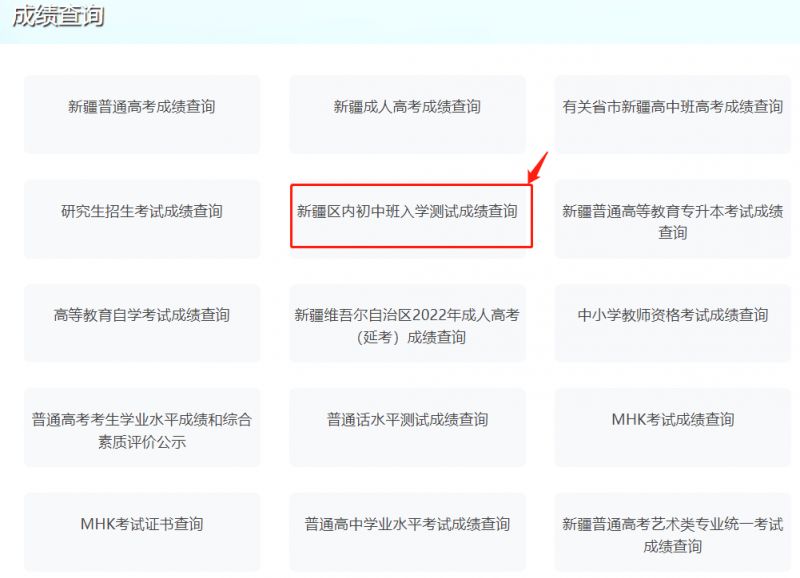Open MHK考试证书查询 card

(142, 532)
